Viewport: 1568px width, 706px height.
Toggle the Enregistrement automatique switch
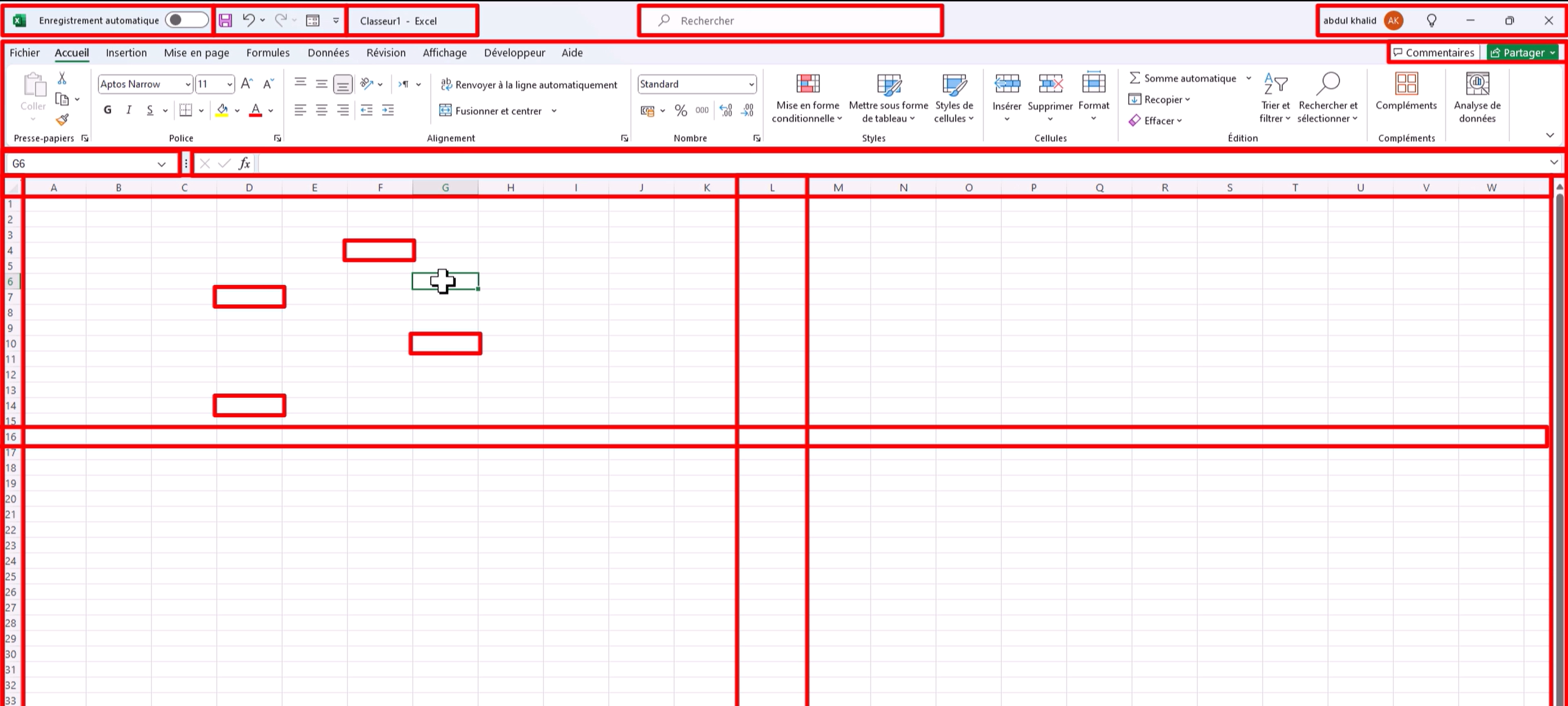[x=186, y=20]
